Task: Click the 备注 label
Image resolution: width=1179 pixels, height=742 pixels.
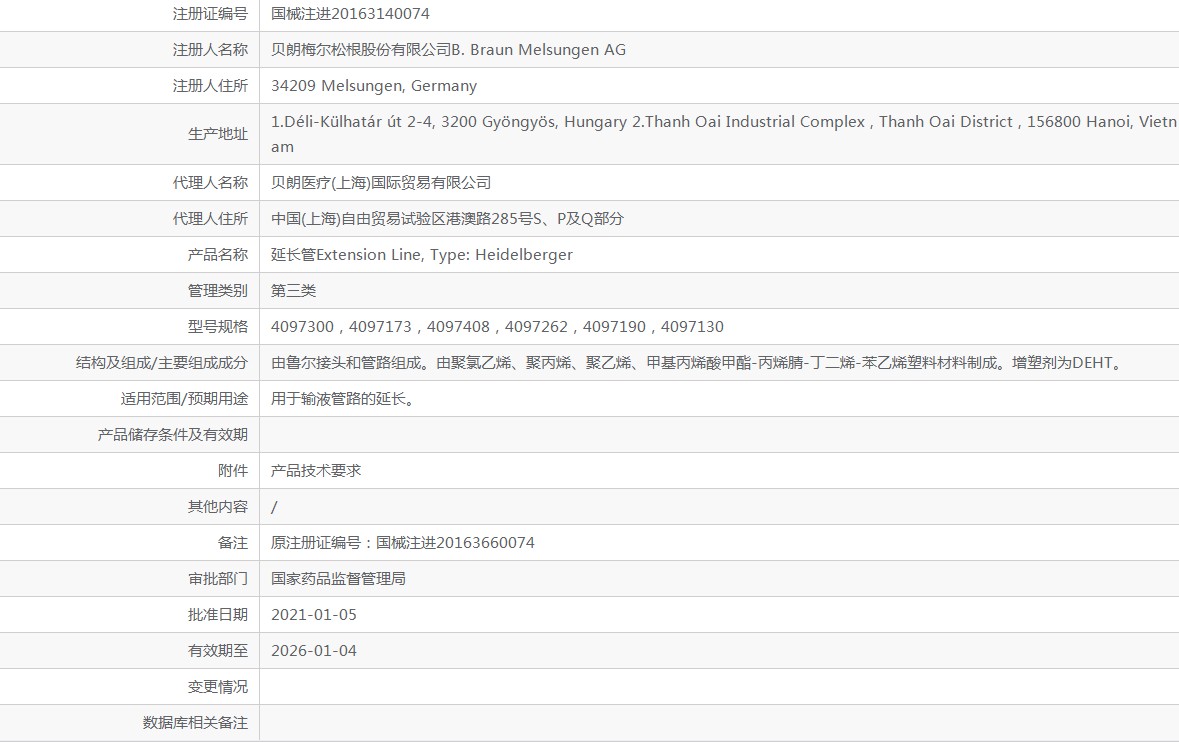Action: (x=232, y=543)
